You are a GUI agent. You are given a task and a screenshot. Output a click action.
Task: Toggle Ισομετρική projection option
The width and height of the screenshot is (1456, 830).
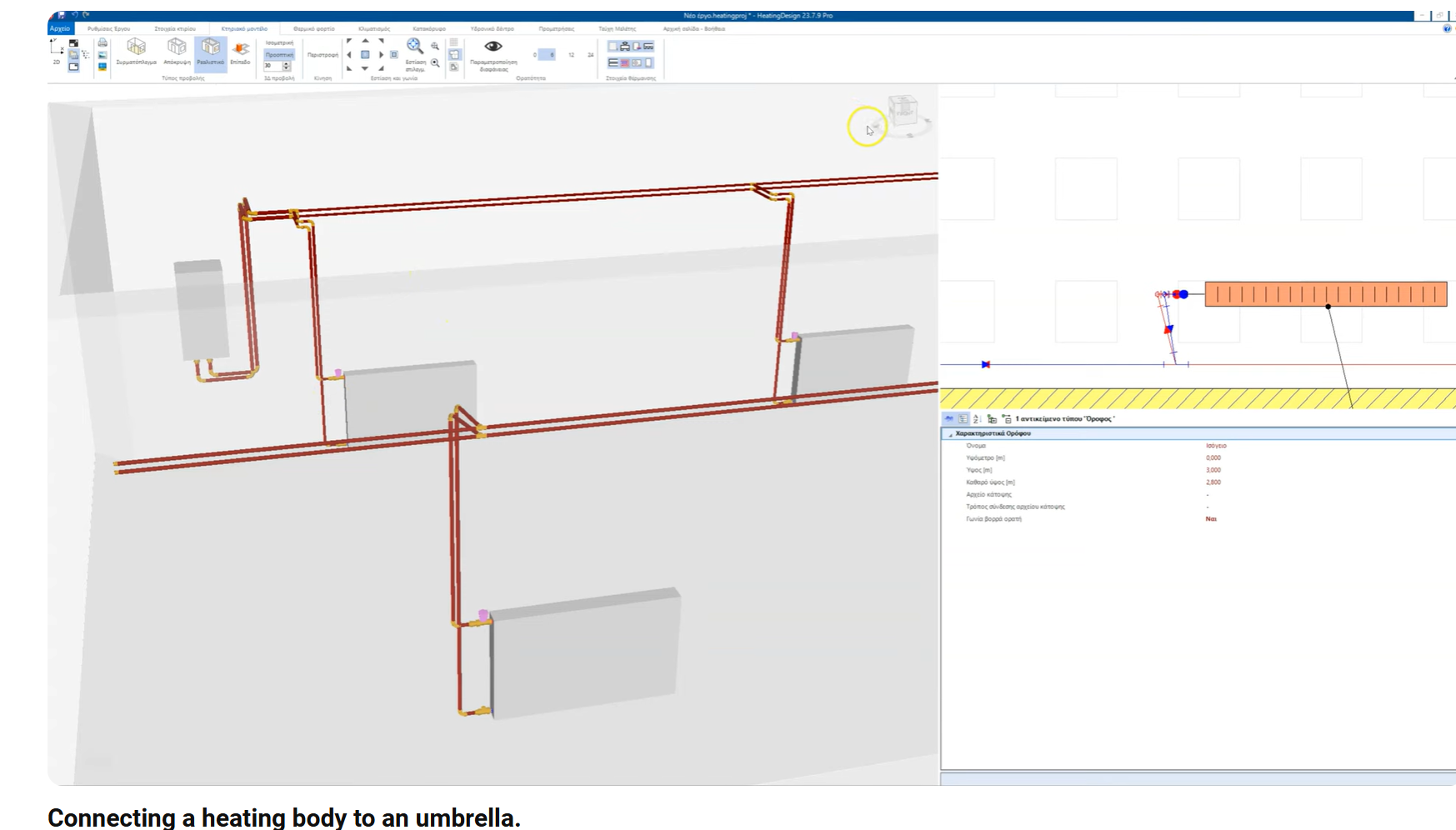(279, 42)
